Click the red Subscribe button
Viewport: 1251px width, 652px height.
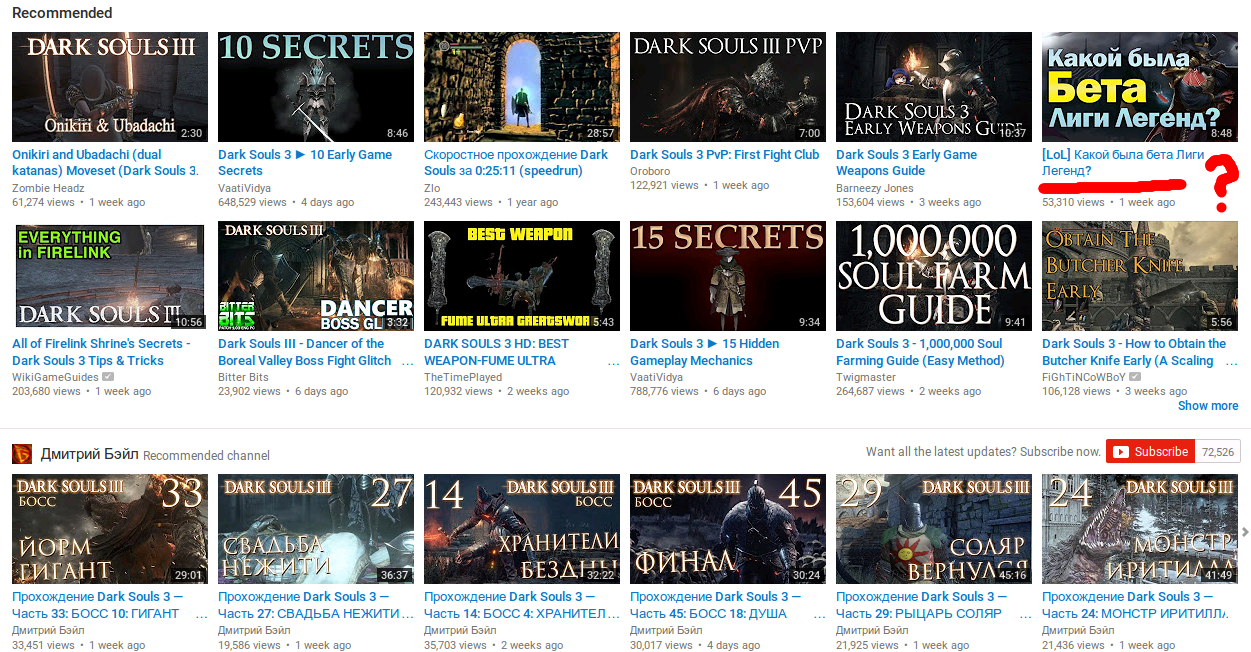1150,452
